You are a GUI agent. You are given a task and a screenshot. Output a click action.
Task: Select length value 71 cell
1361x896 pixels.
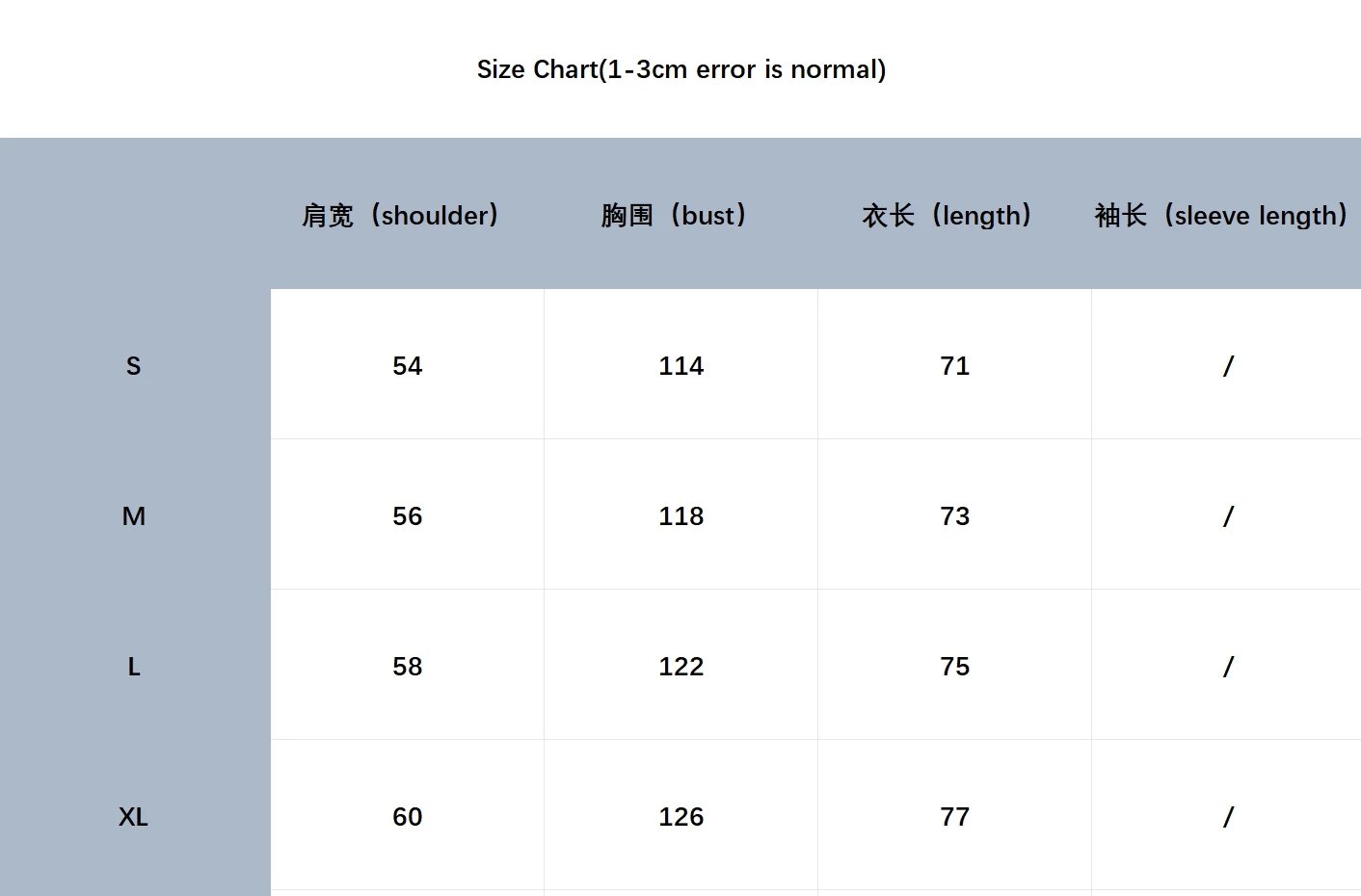pyautogui.click(x=954, y=365)
